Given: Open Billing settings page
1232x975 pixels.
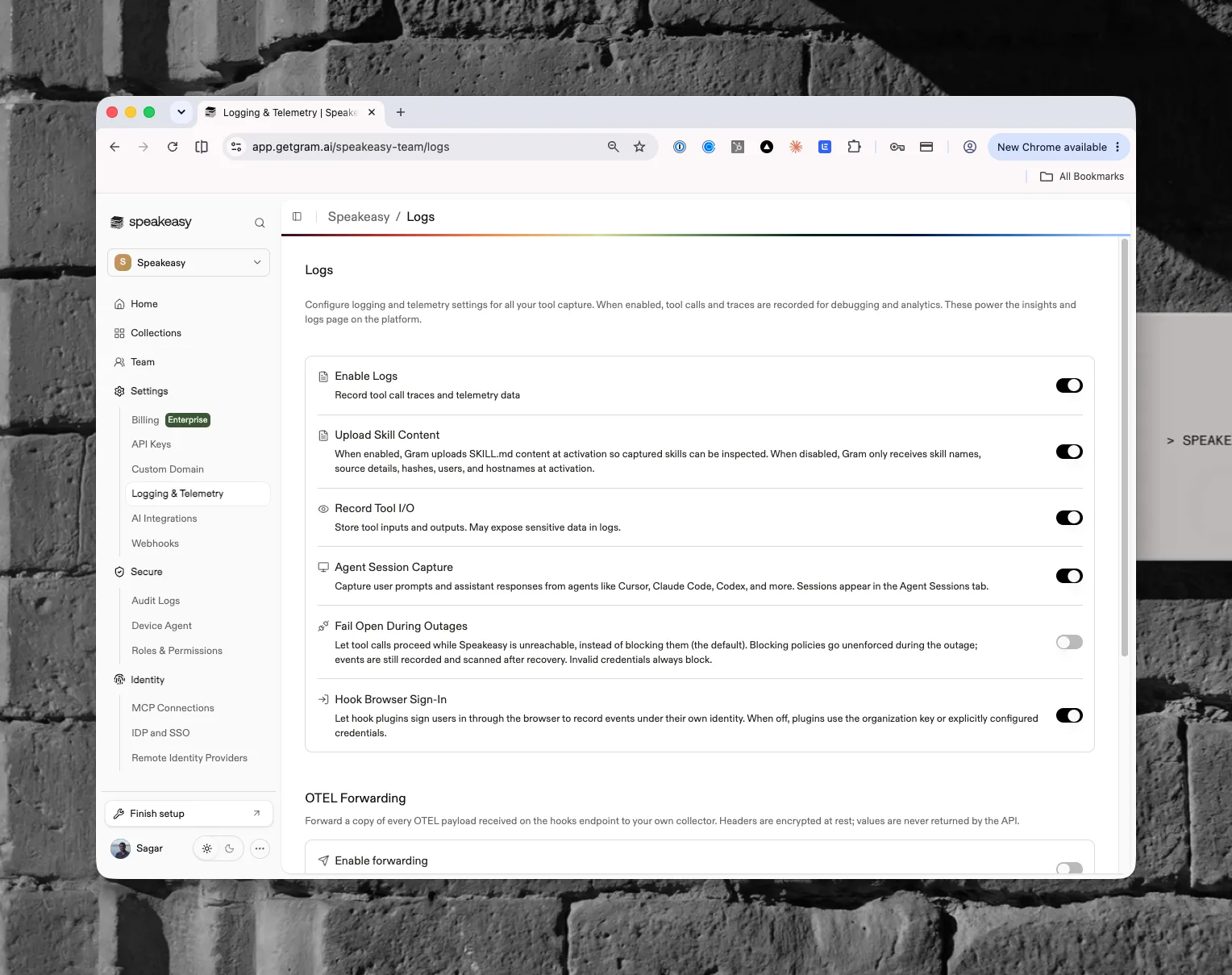Looking at the screenshot, I should (x=145, y=420).
